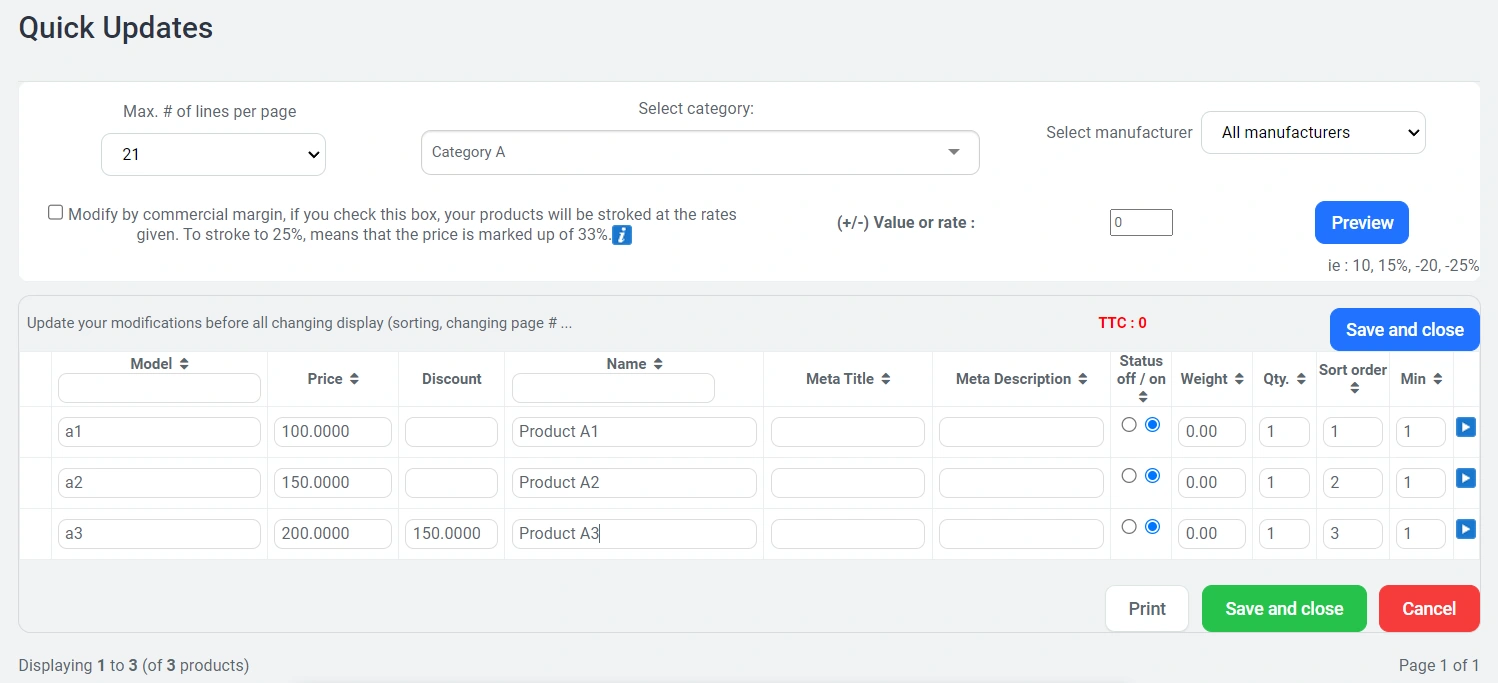The image size is (1498, 683).
Task: Click the red Cancel button
Action: pos(1428,608)
